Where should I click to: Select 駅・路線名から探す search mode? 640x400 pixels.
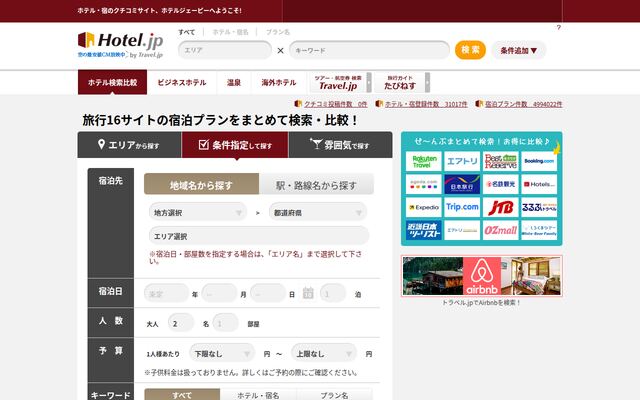[x=316, y=184]
